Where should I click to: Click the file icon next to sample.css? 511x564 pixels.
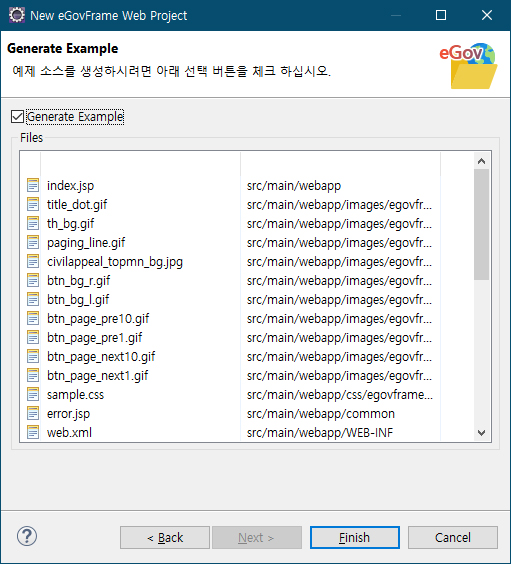point(33,395)
